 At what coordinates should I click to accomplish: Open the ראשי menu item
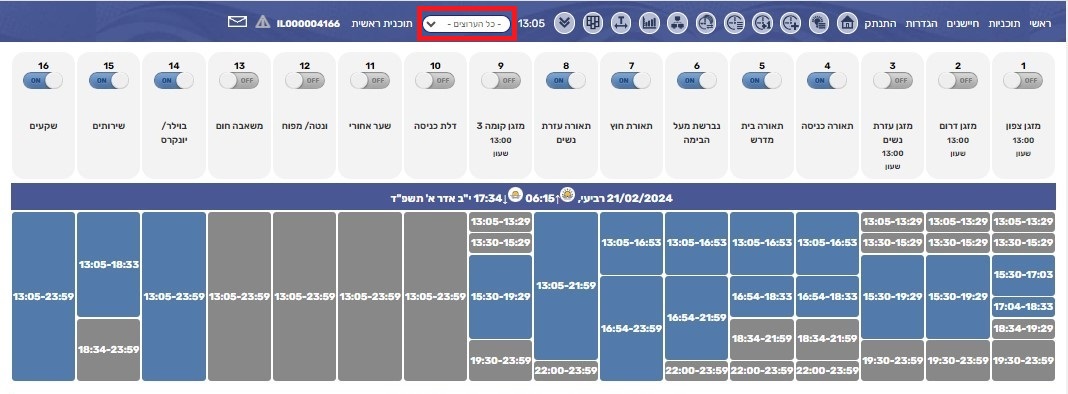click(1040, 23)
